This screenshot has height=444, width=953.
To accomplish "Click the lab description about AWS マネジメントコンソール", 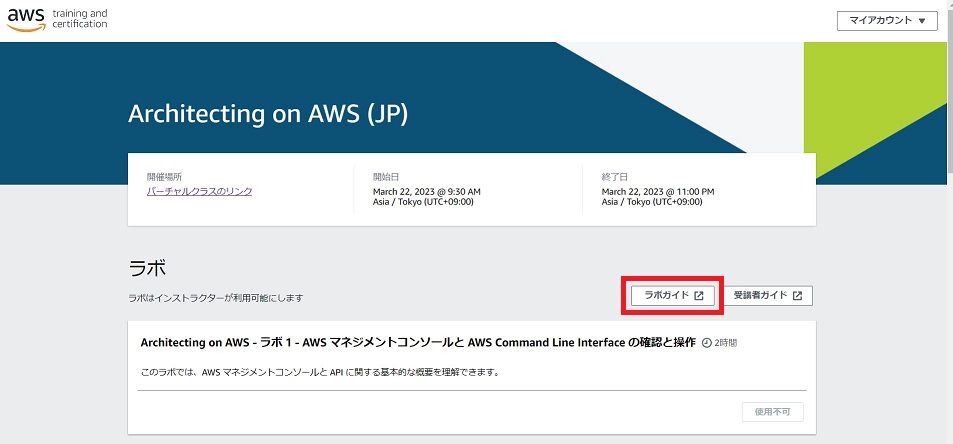I will [x=319, y=372].
